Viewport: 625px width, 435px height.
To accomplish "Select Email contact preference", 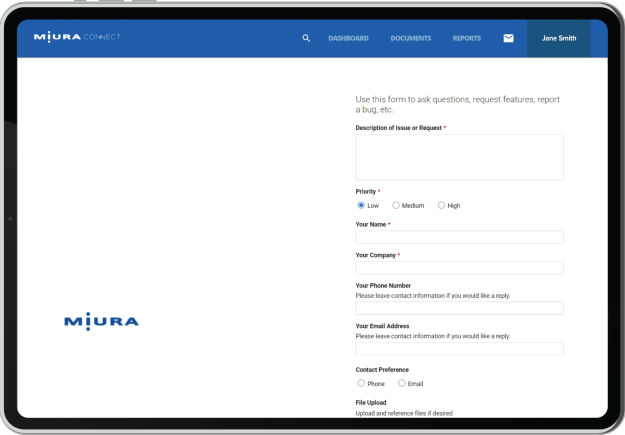I will click(x=402, y=383).
